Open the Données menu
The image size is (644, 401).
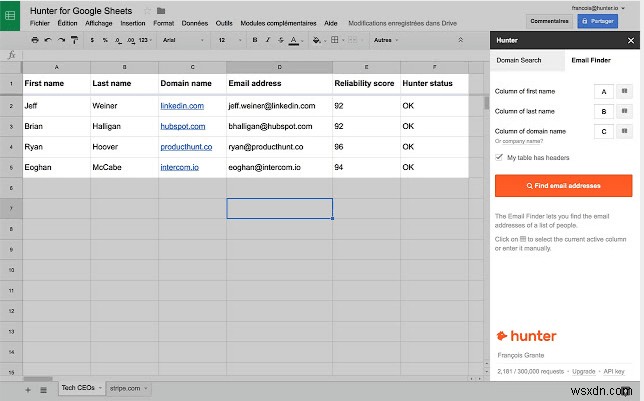tap(195, 23)
